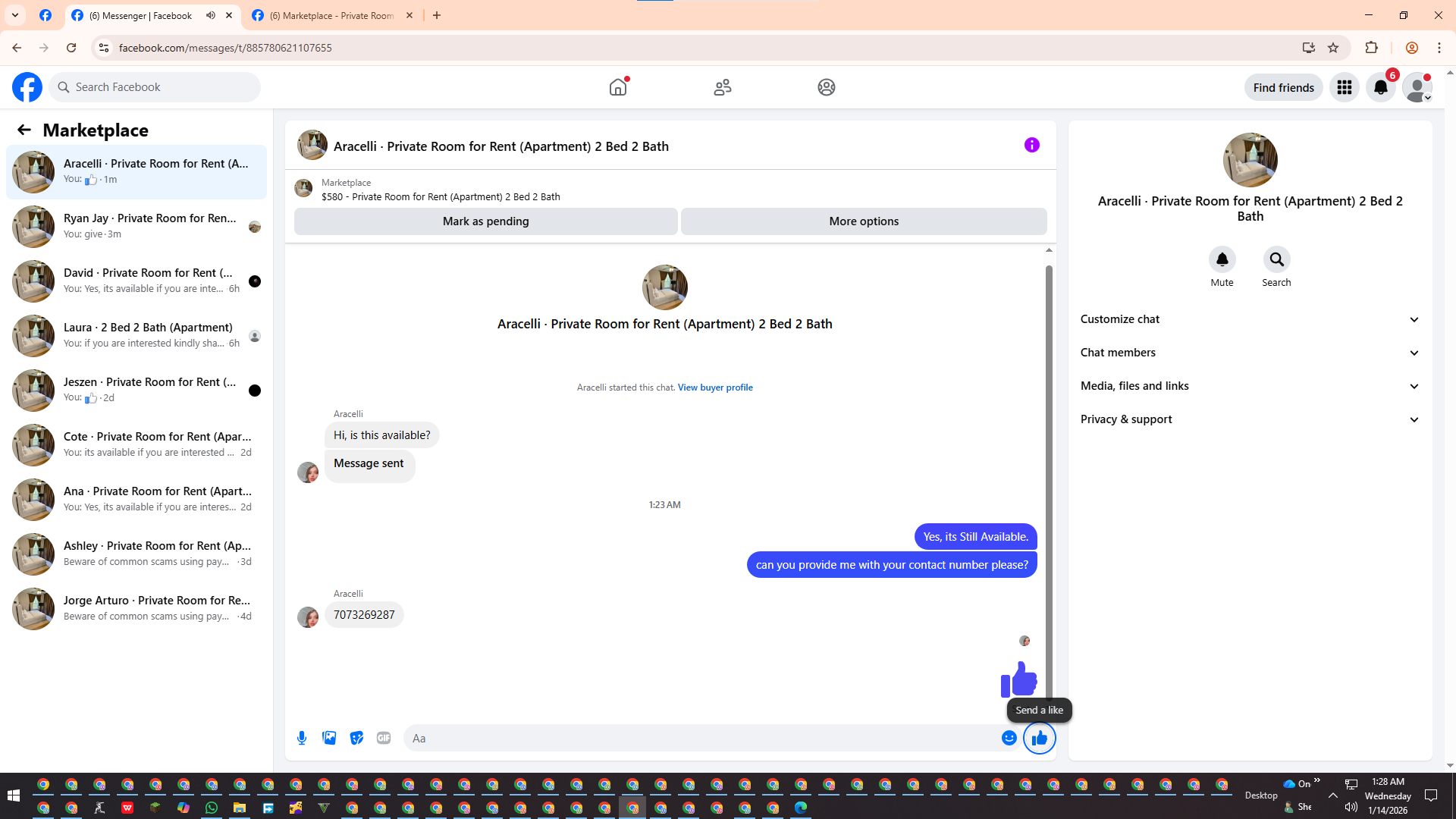The height and width of the screenshot is (819, 1456).
Task: Mute this chat's notifications
Action: point(1222,260)
